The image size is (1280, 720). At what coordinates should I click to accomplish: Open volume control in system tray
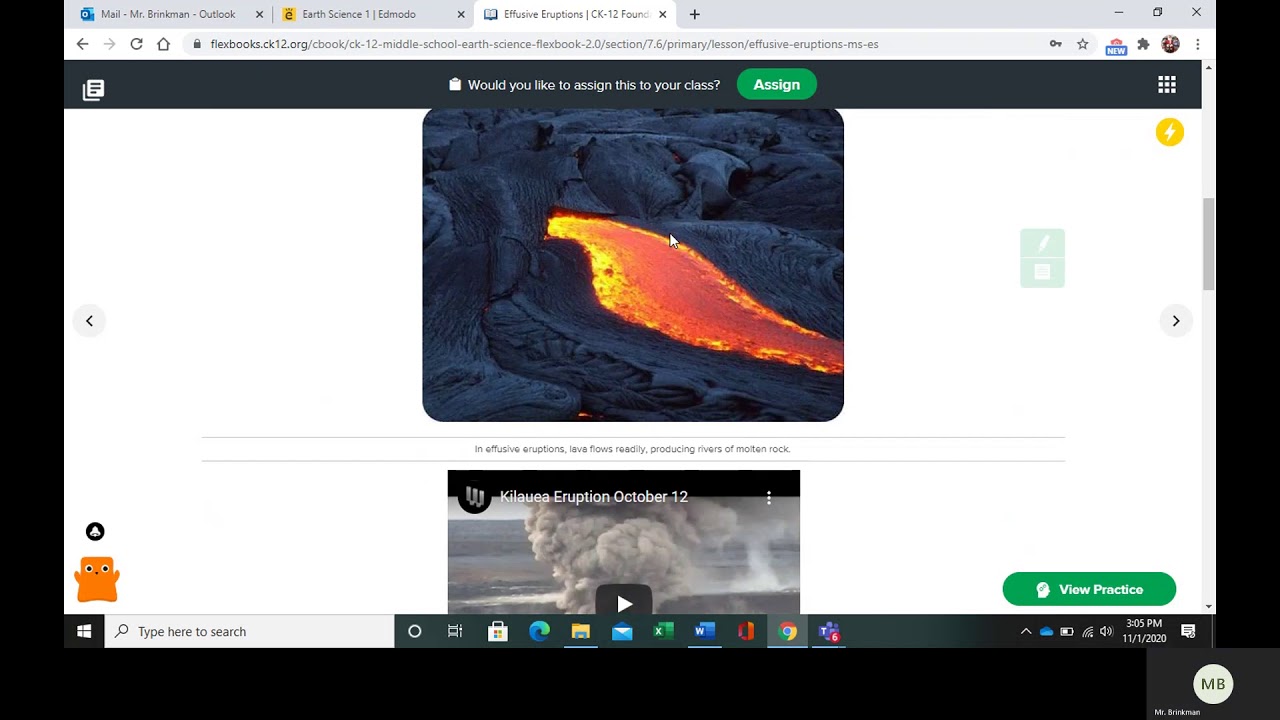(x=1106, y=631)
